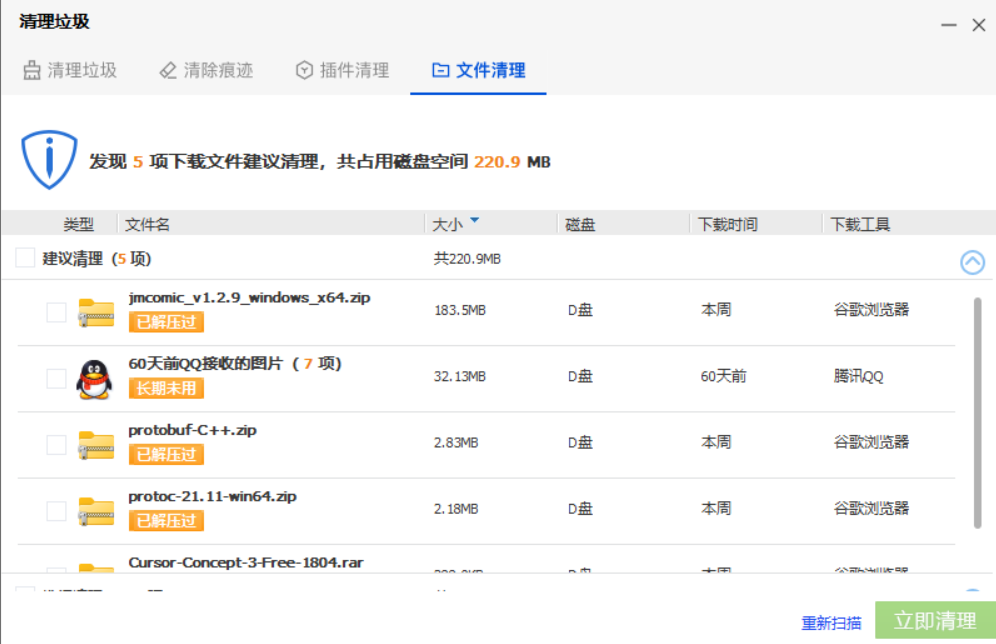Click the 60天前 download time cell
The height and width of the screenshot is (644, 996).
click(x=723, y=377)
